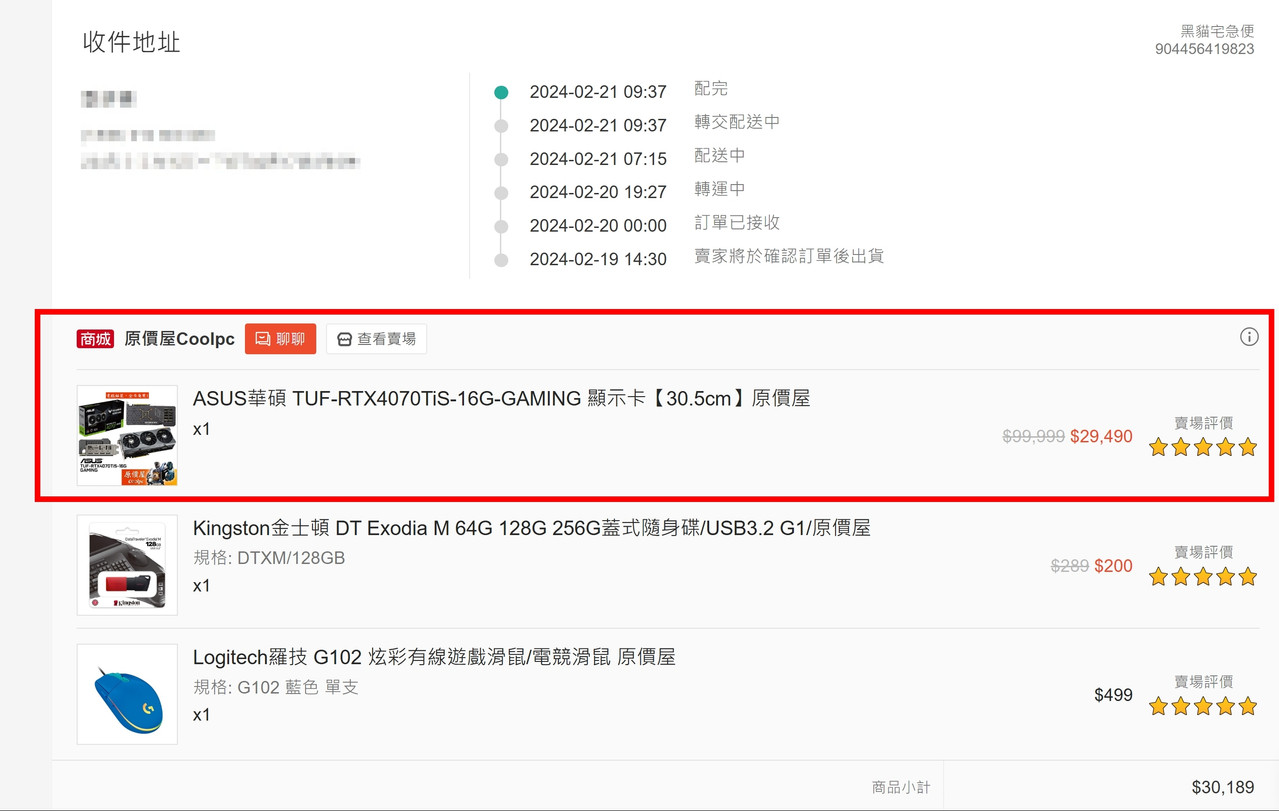Click the 配送中 tracking entry at 07:15
The height and width of the screenshot is (811, 1279).
pos(720,156)
